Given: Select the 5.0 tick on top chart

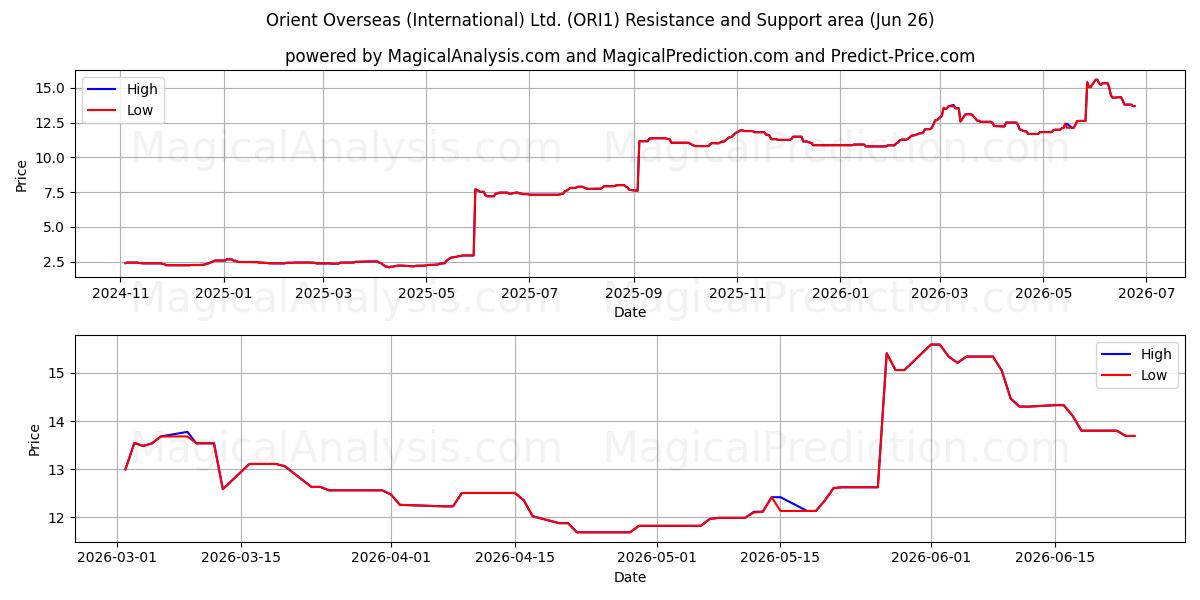Looking at the screenshot, I should click(55, 227).
